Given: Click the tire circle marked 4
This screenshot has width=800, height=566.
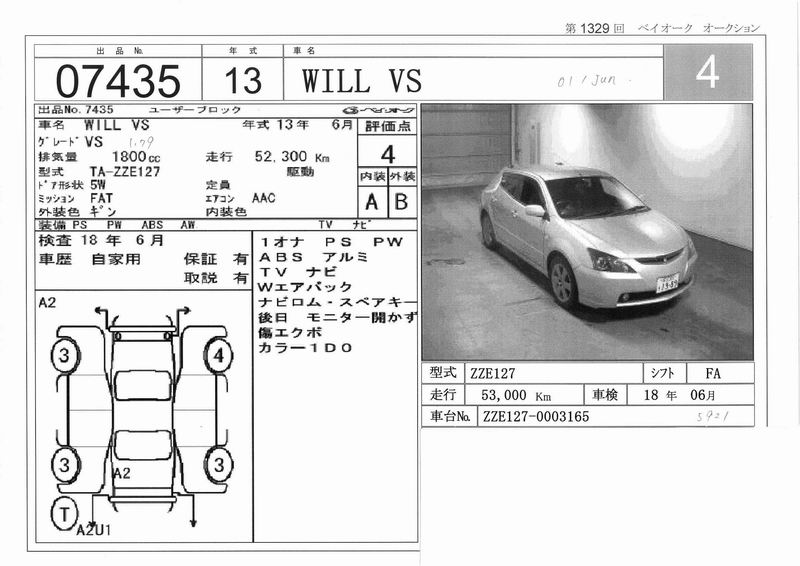Looking at the screenshot, I should point(218,355).
